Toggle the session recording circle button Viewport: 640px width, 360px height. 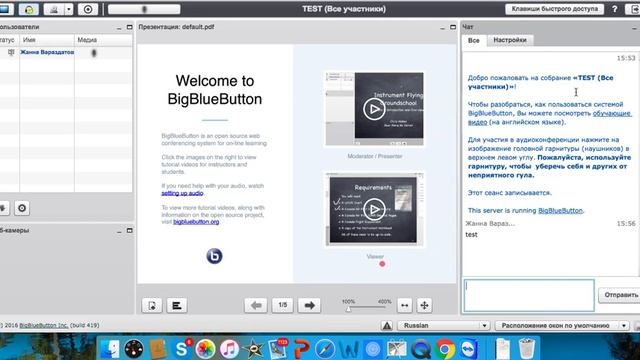click(88, 9)
